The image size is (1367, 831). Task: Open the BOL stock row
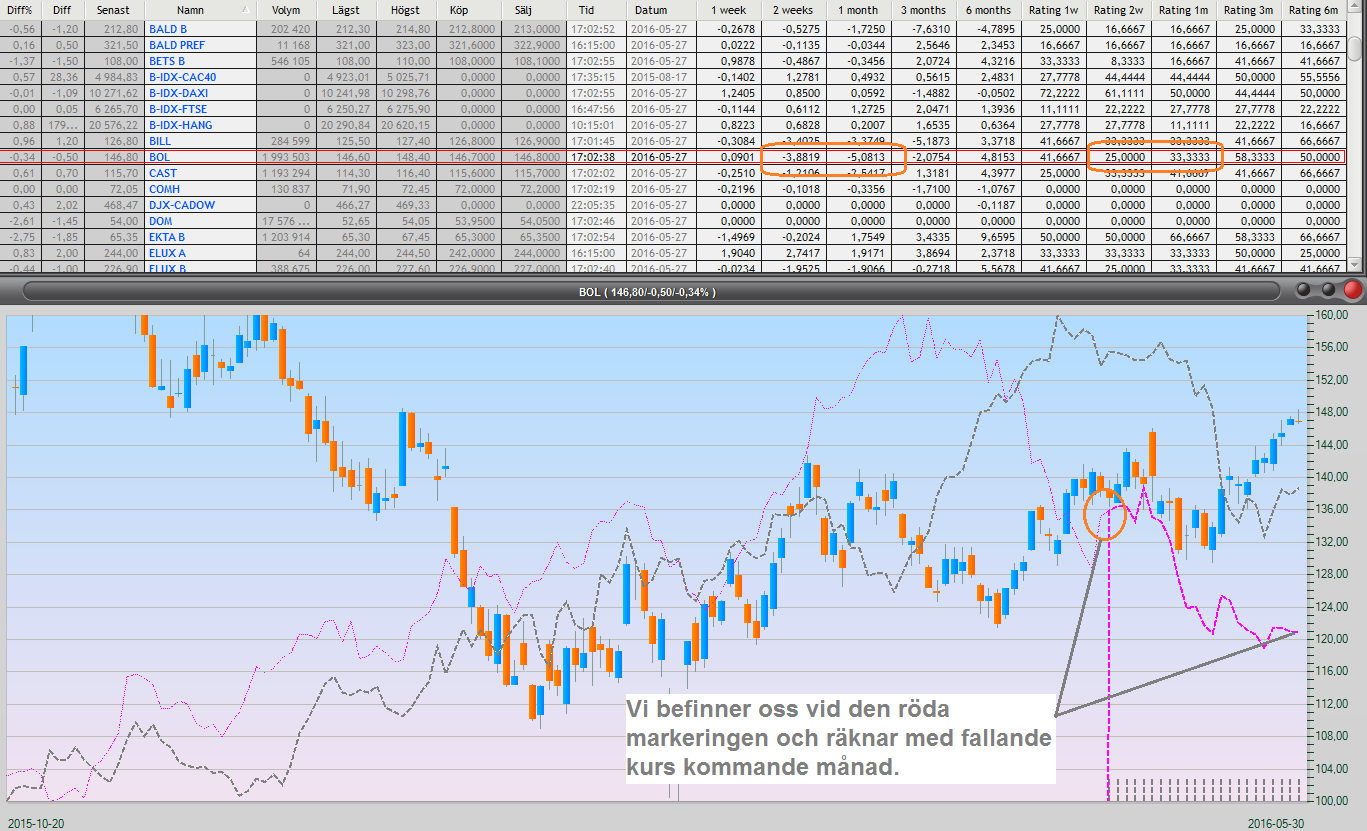tap(159, 157)
